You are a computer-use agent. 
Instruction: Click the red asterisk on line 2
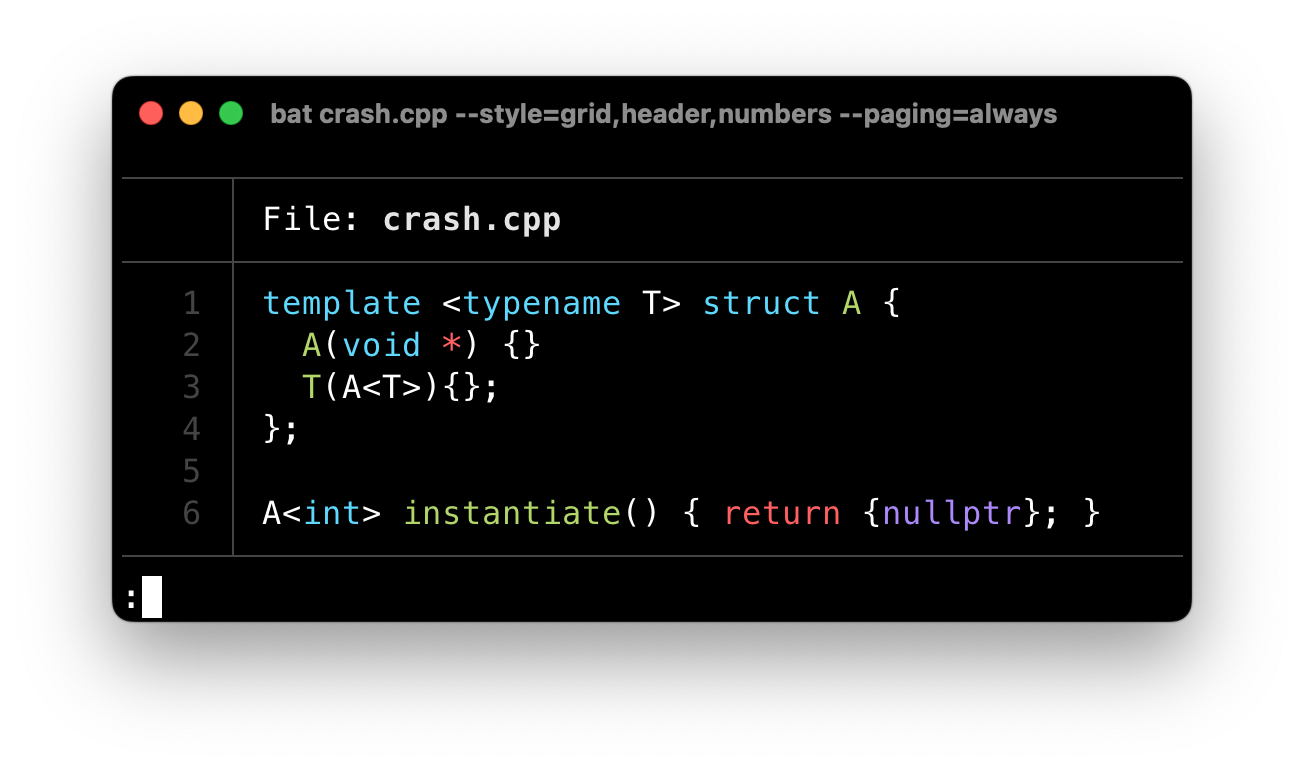coord(452,343)
